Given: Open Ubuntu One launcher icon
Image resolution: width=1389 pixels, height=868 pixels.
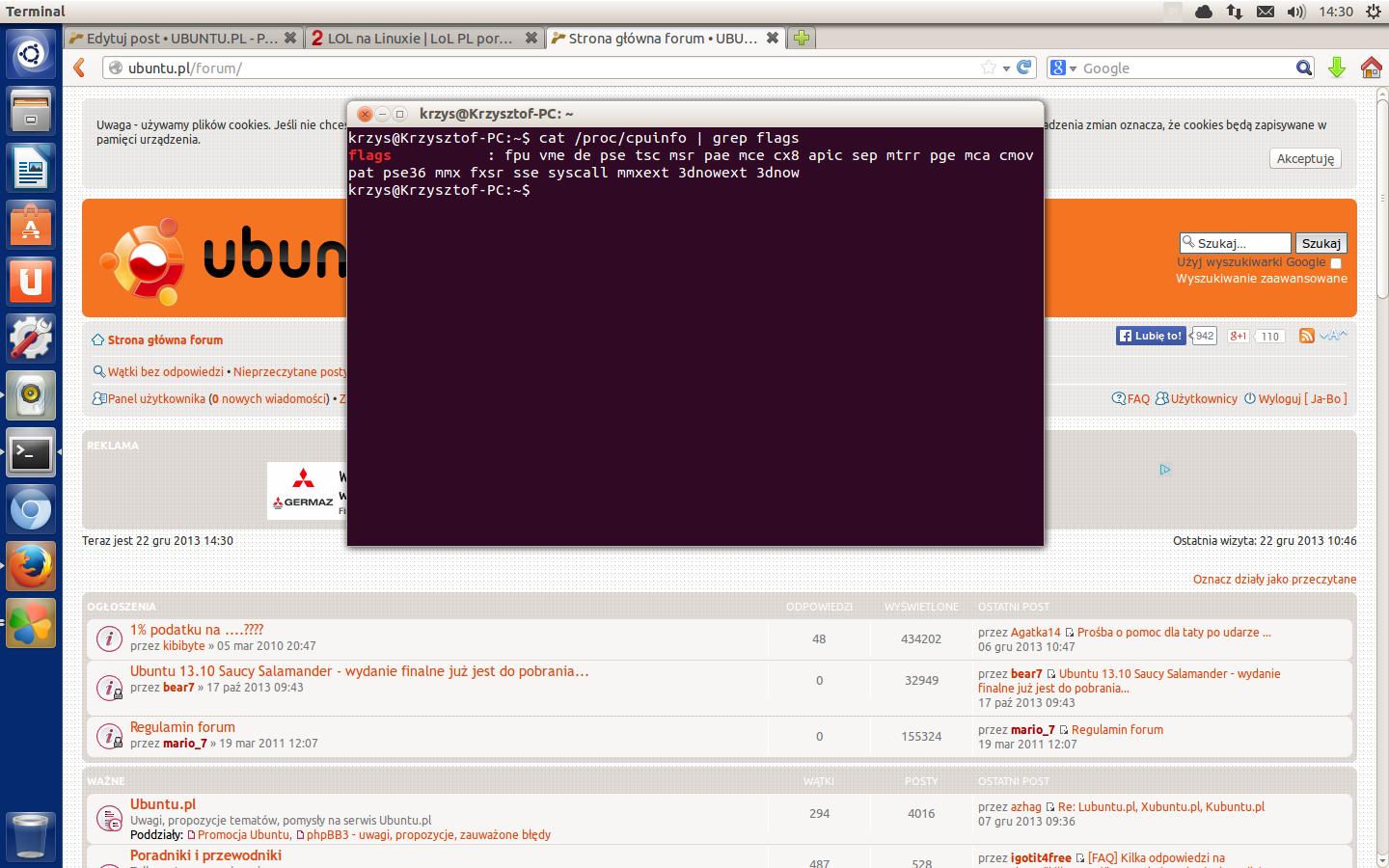Looking at the screenshot, I should (x=31, y=282).
